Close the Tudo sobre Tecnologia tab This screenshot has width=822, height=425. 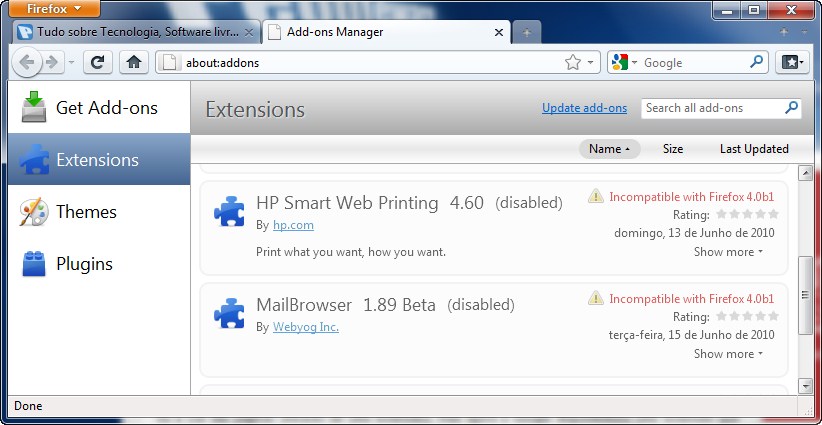[250, 32]
